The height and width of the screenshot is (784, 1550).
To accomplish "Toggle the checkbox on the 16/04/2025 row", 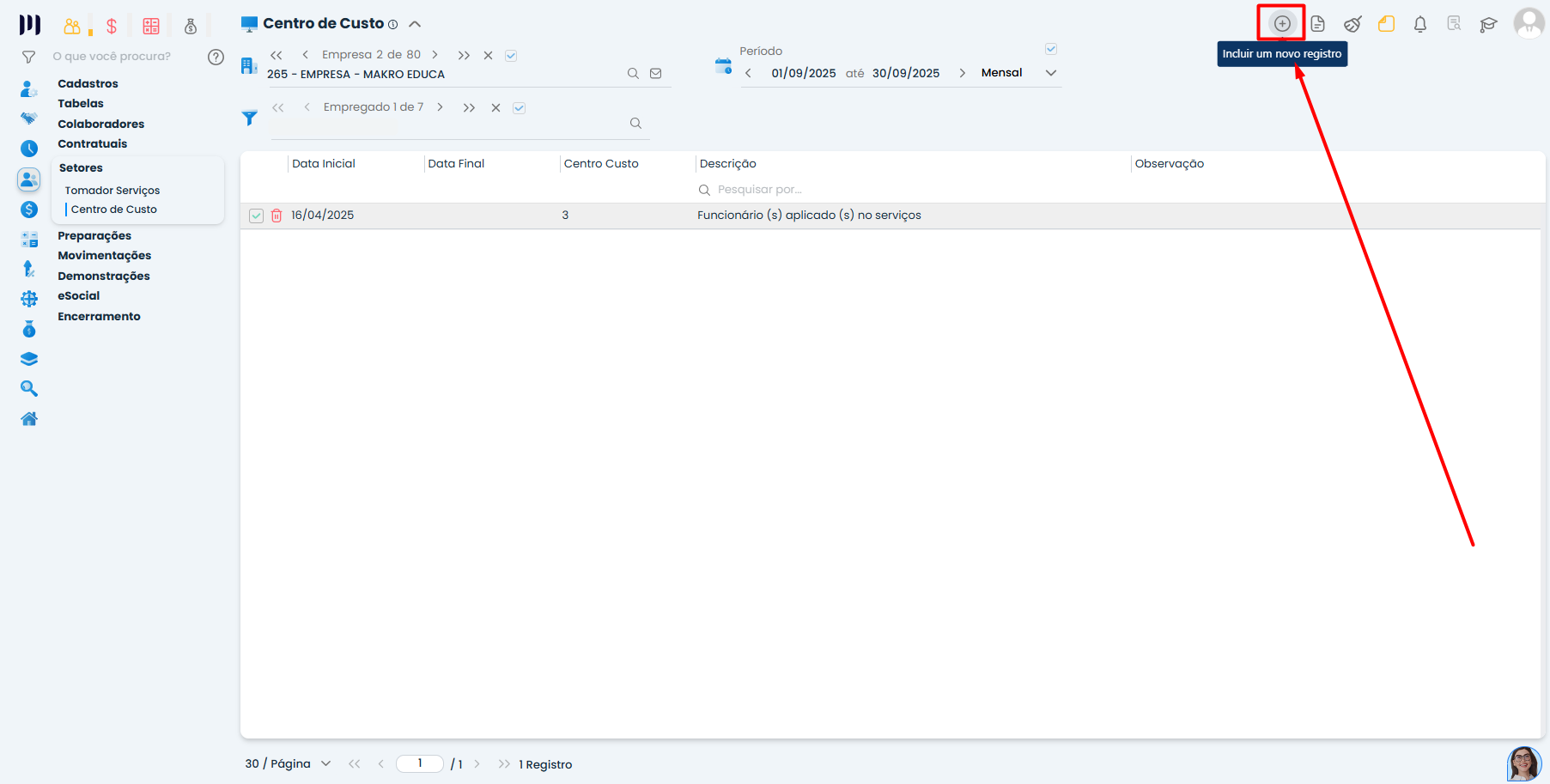I will pyautogui.click(x=256, y=216).
